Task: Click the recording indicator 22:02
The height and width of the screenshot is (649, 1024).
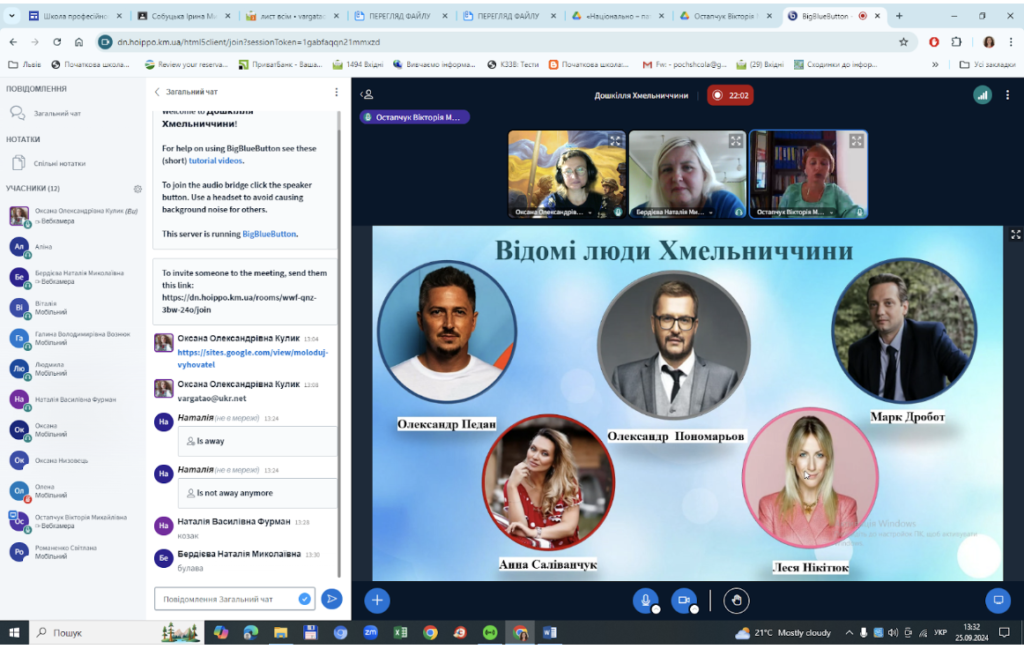Action: [731, 95]
